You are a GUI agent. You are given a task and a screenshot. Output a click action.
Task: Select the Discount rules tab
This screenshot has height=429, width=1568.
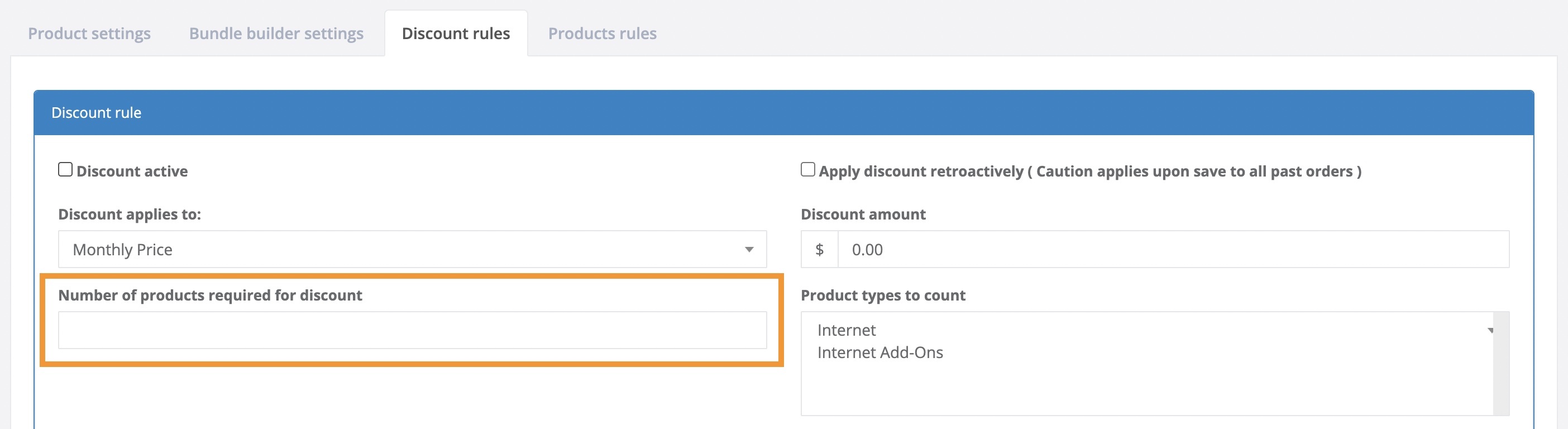point(455,34)
